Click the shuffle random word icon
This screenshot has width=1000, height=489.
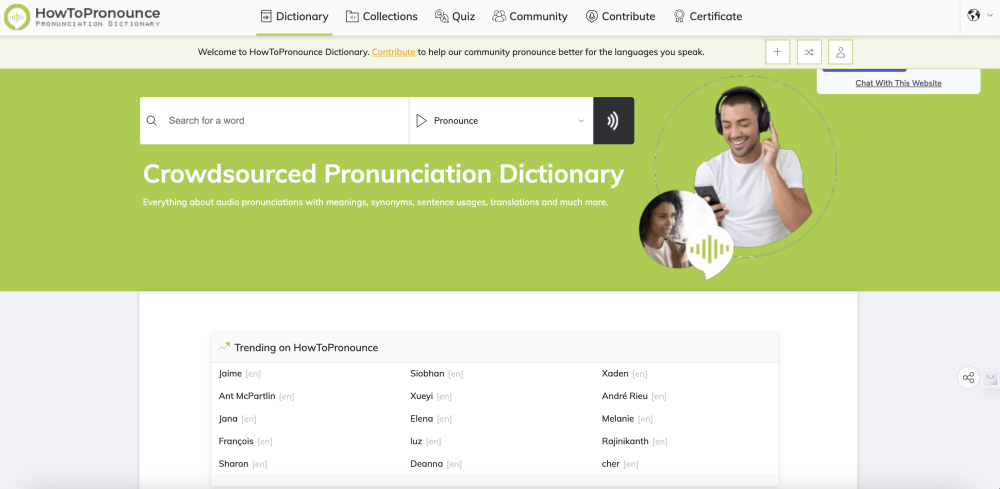coord(809,52)
